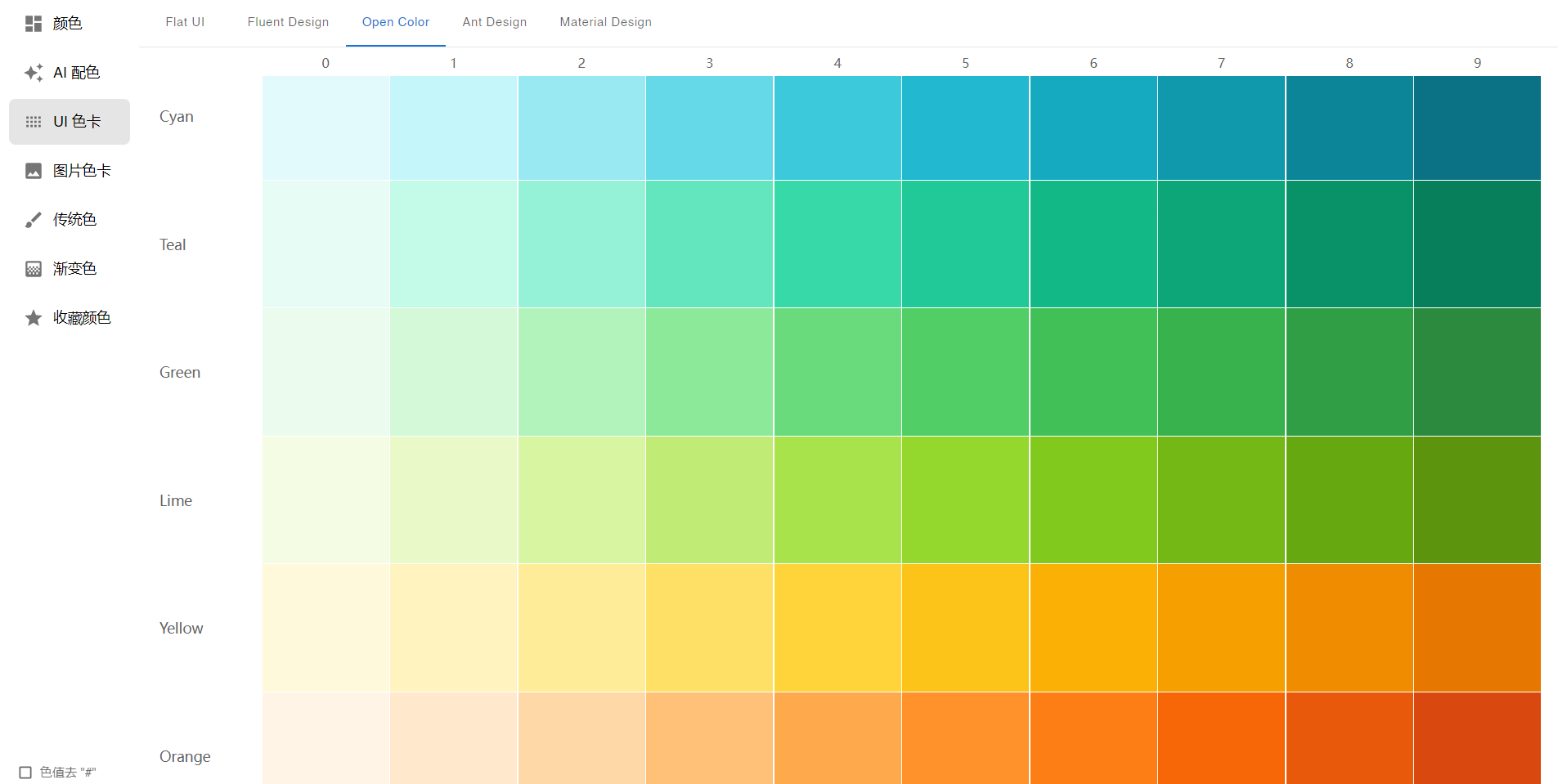
Task: Click the Lime 2 swatch
Action: click(581, 500)
